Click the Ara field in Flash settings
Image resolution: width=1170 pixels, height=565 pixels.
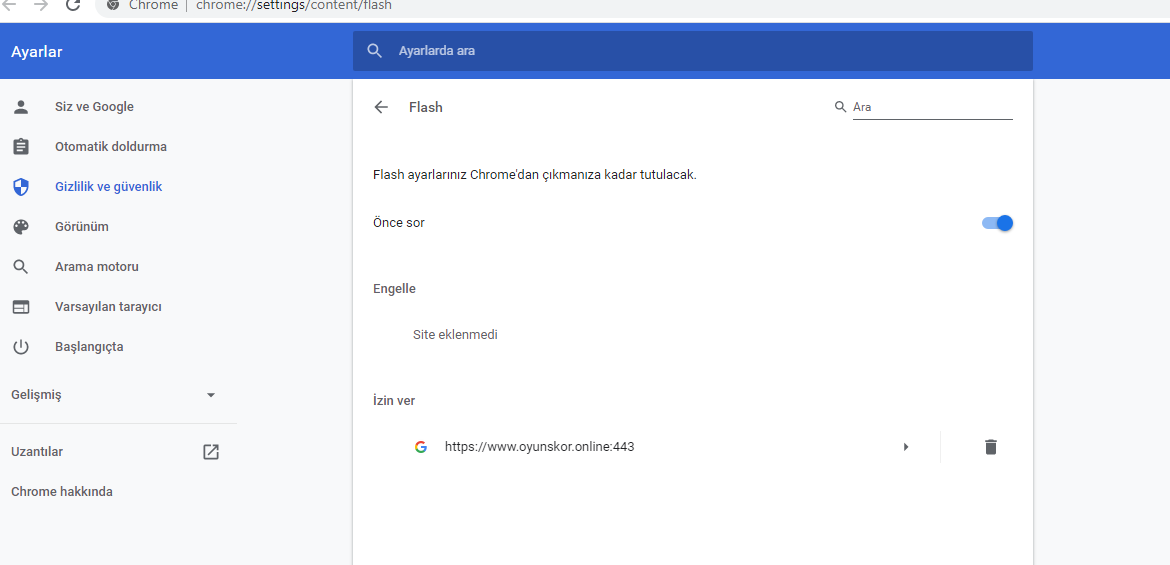[933, 107]
